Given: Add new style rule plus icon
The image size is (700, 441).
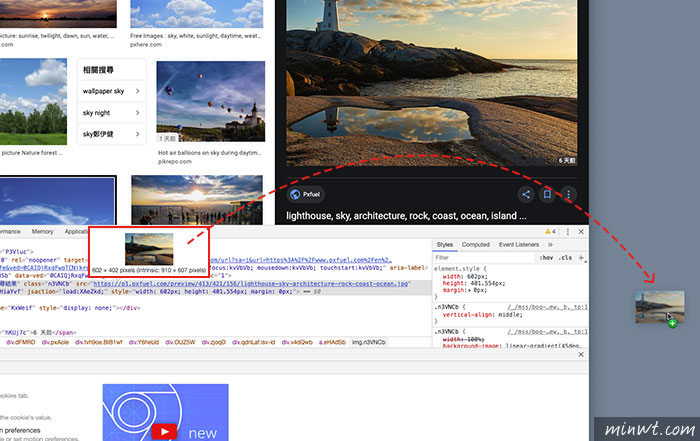Looking at the screenshot, I should (581, 258).
